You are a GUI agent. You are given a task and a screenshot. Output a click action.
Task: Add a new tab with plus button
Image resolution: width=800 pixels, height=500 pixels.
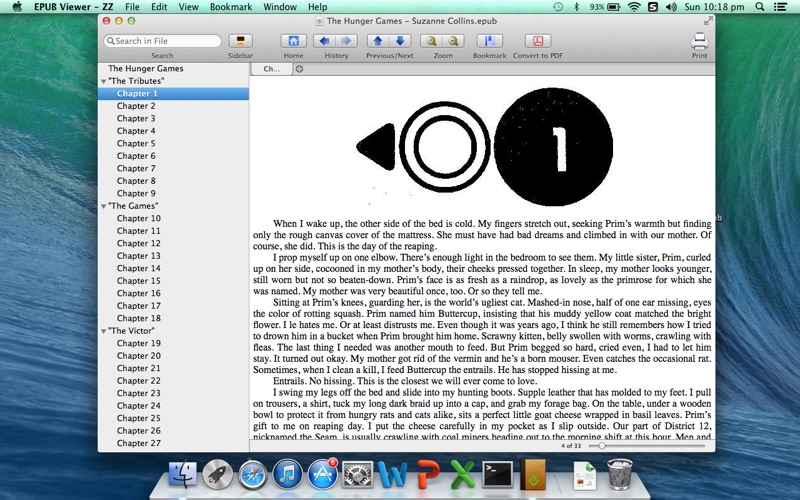pos(299,69)
